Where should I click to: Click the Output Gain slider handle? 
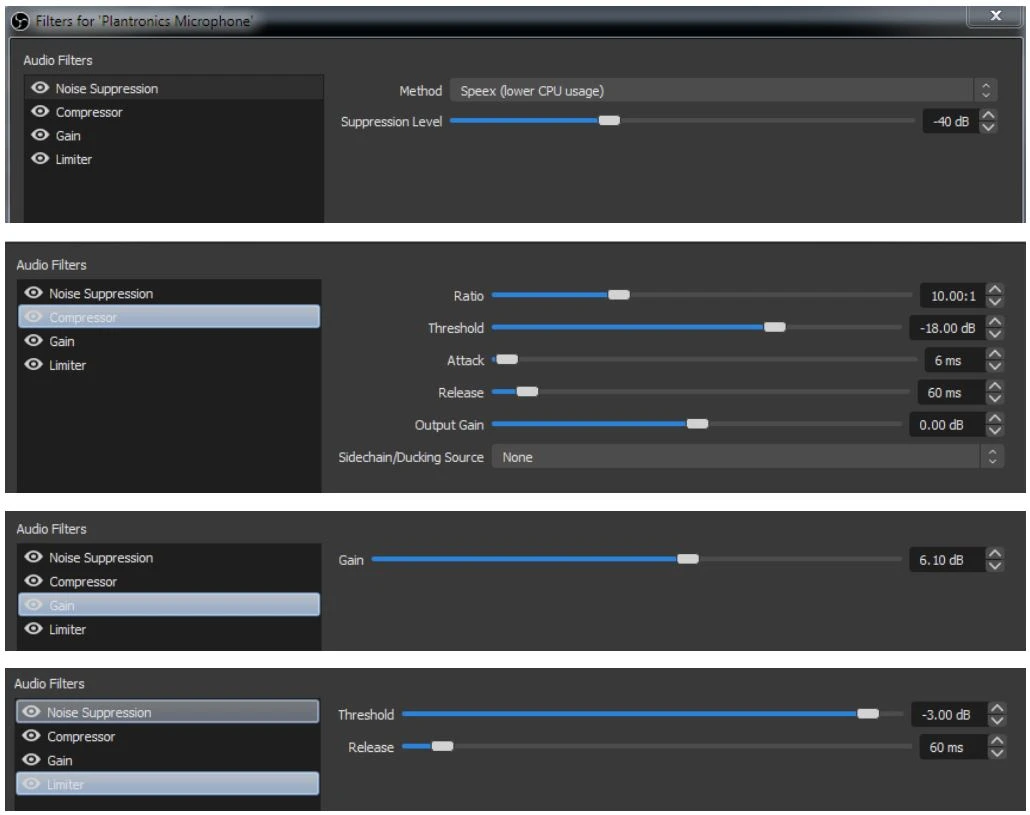tap(698, 424)
